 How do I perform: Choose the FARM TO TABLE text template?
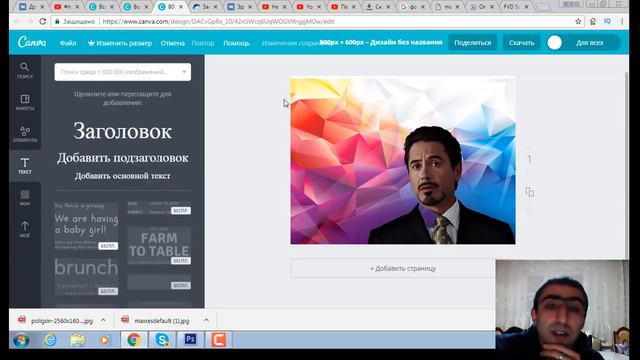pyautogui.click(x=159, y=245)
